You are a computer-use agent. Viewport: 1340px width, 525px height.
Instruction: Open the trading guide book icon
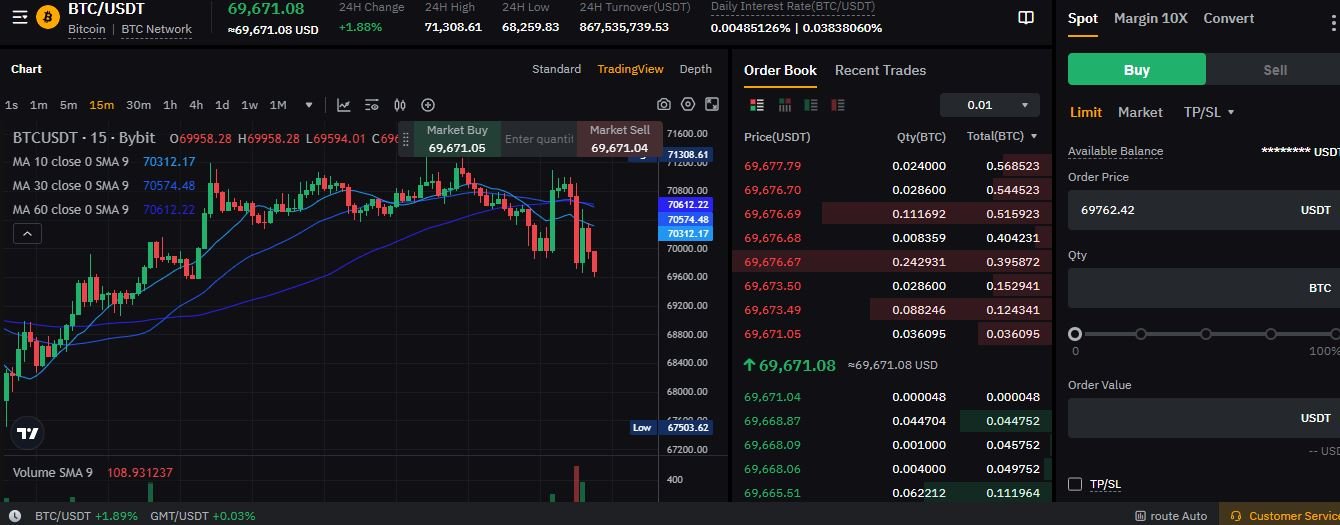[x=1025, y=18]
